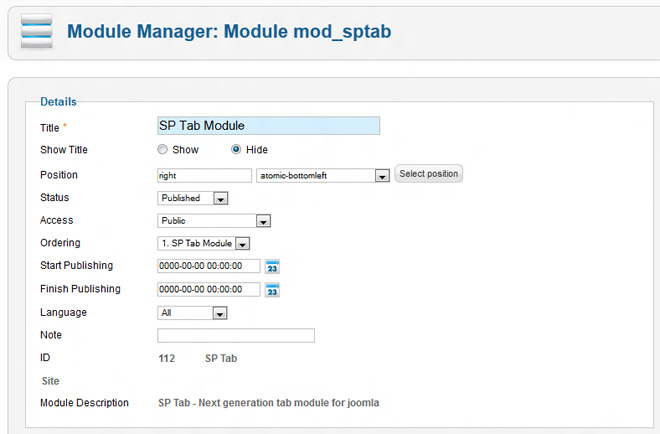This screenshot has height=434, width=660.
Task: Click the Module Description text
Action: 268,403
